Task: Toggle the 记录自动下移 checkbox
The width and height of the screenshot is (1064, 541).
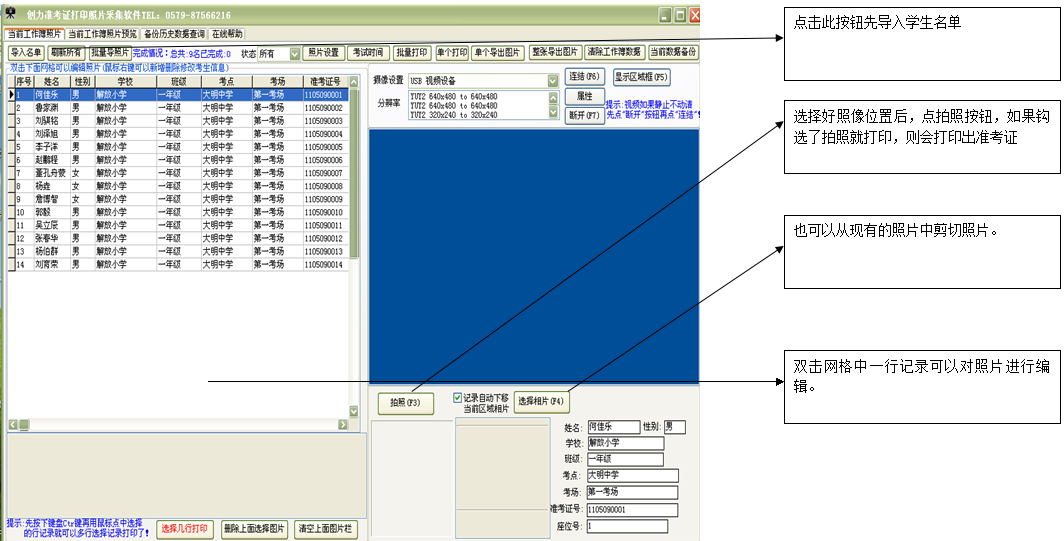Action: tap(457, 398)
